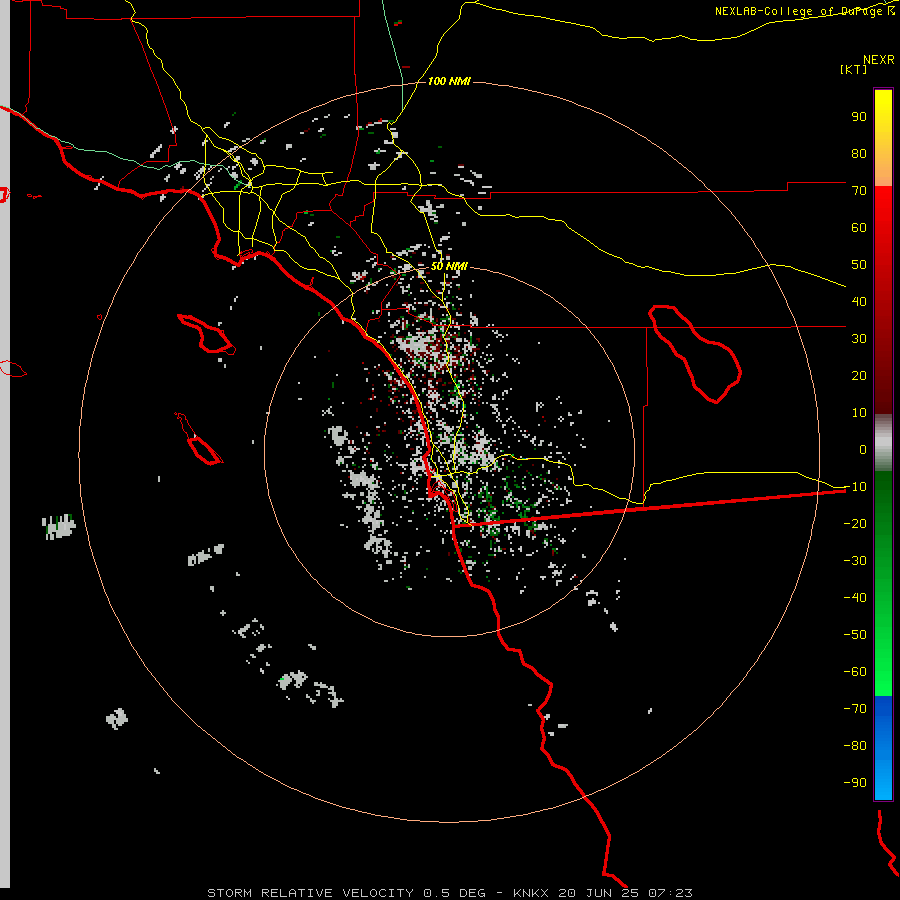Pick the gray zero-velocity band of color scale
Image resolution: width=900 pixels, height=900 pixels.
coord(883,443)
